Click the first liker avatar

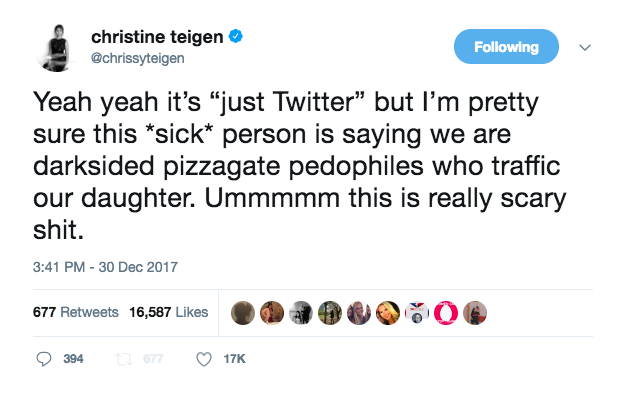pyautogui.click(x=243, y=313)
